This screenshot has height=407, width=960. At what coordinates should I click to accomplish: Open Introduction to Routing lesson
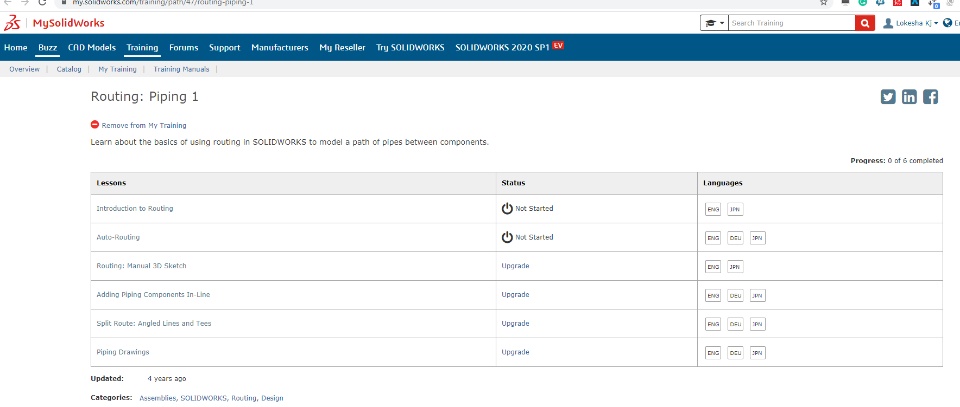(x=135, y=209)
